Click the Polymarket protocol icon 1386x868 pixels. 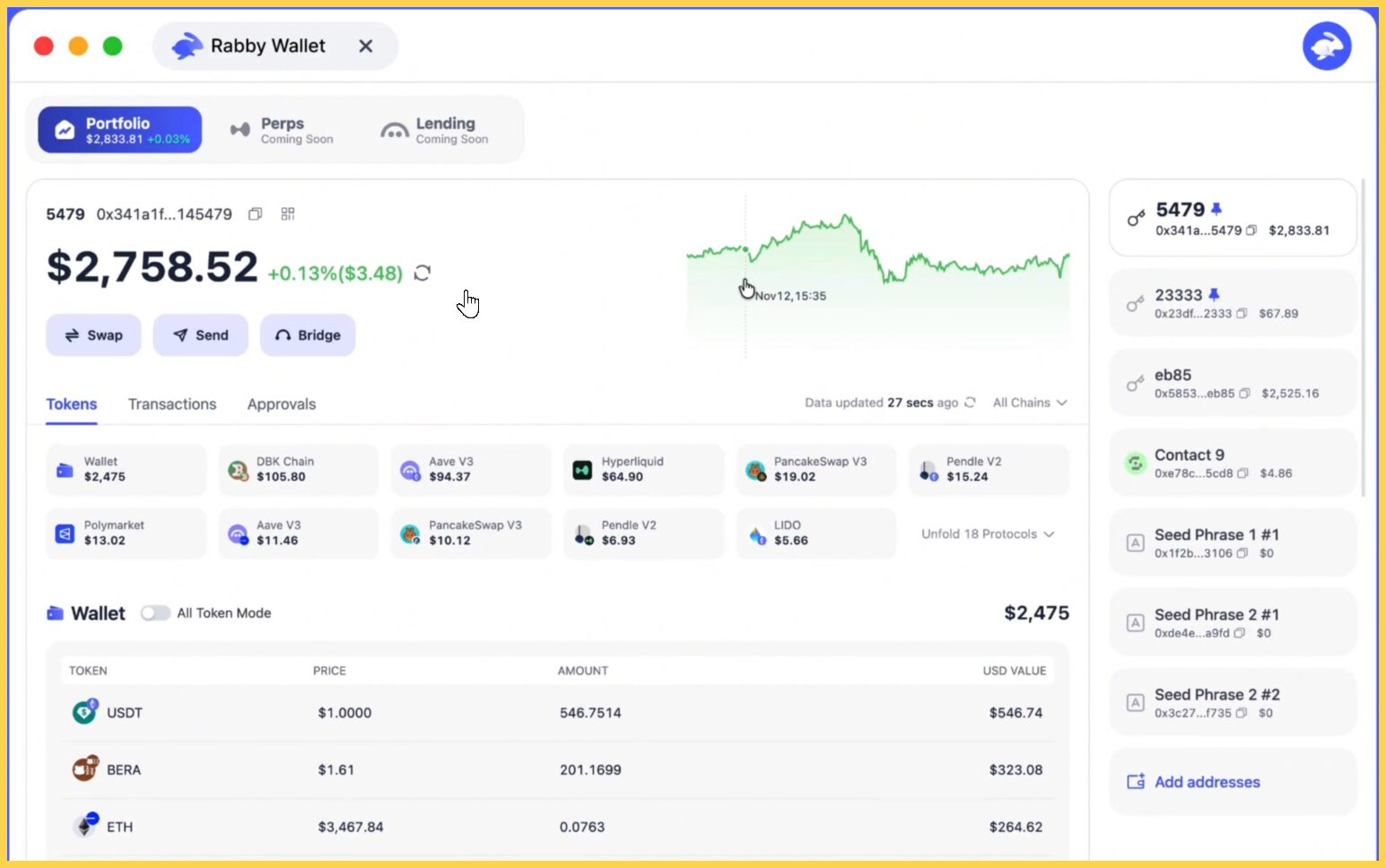[65, 534]
